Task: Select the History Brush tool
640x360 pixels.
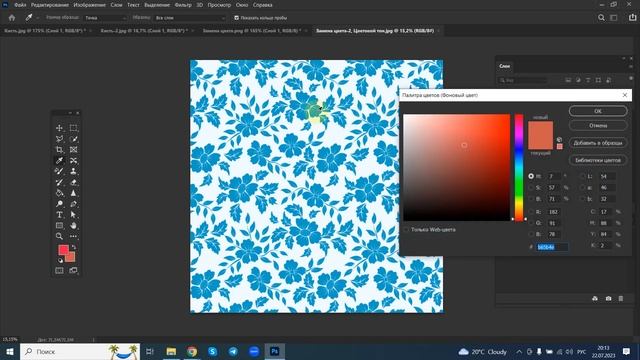Action: [x=59, y=182]
